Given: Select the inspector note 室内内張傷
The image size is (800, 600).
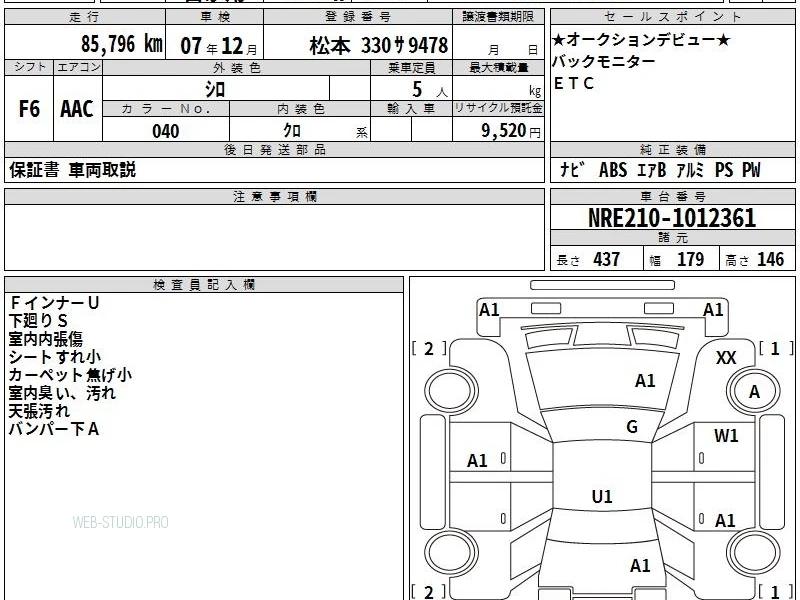Looking at the screenshot, I should [45, 339].
